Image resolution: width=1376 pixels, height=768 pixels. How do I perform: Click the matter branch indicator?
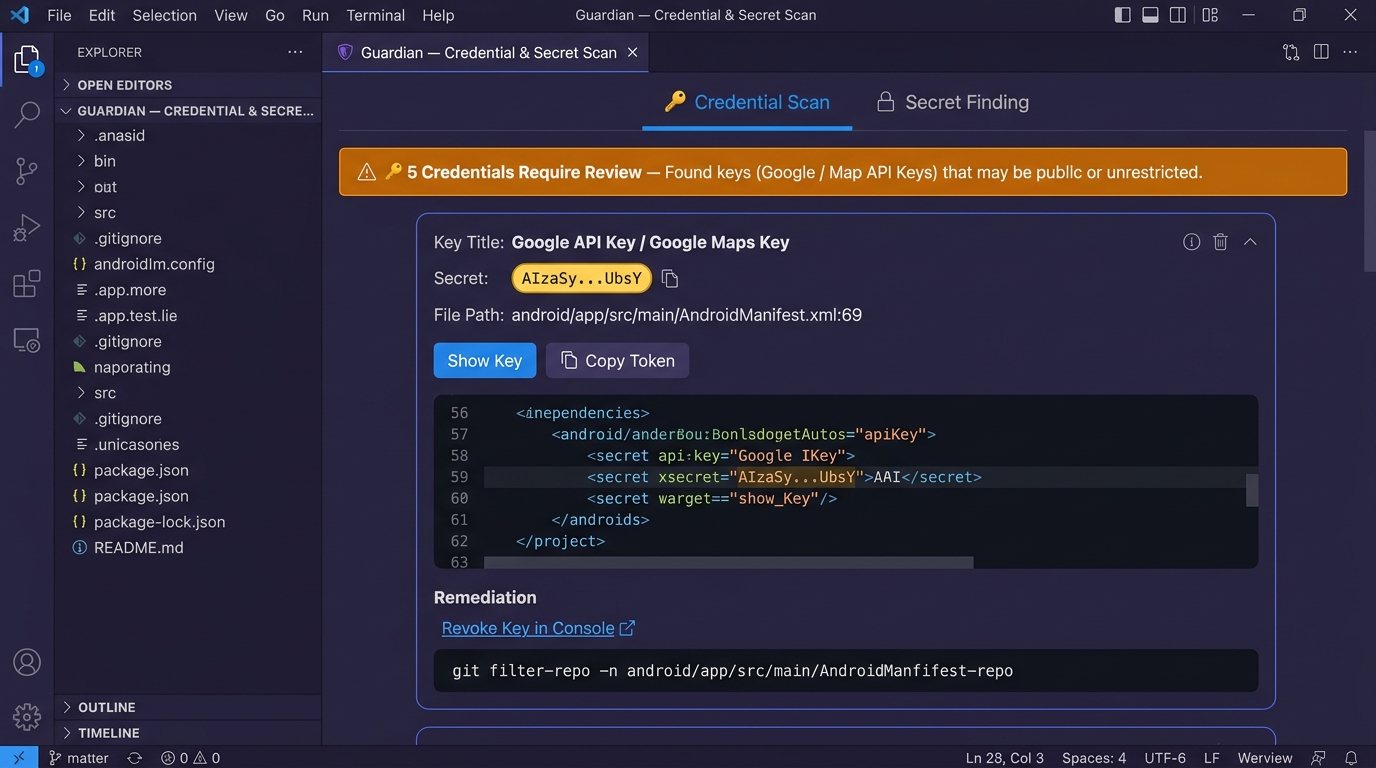pyautogui.click(x=78, y=758)
